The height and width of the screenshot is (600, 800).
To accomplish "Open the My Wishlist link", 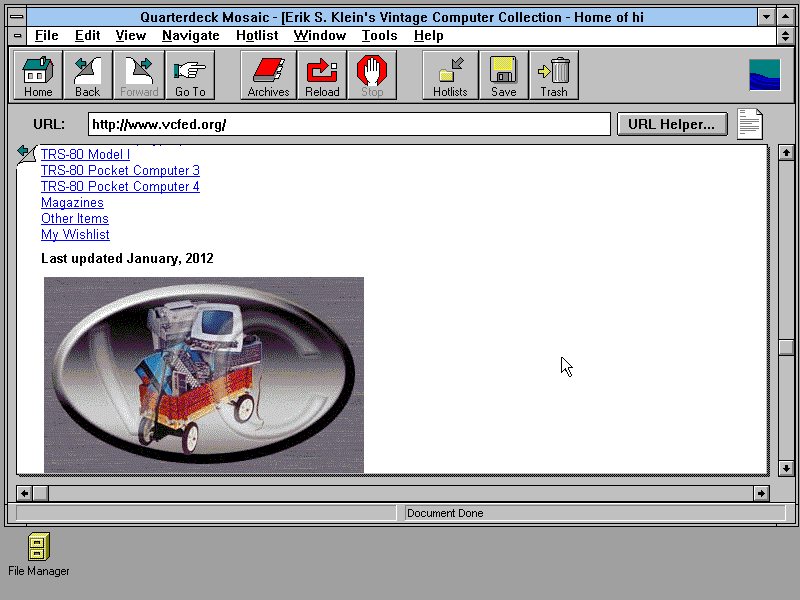I will (x=76, y=234).
